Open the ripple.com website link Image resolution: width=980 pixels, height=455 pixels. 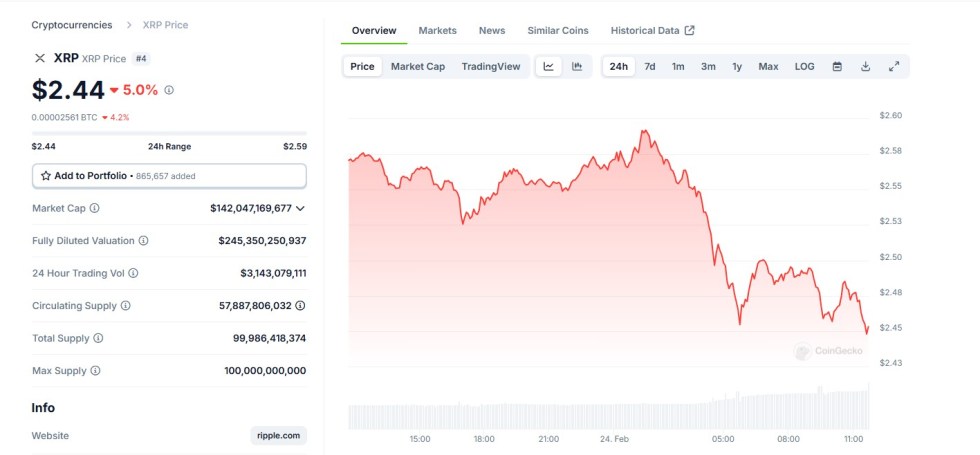click(x=278, y=436)
